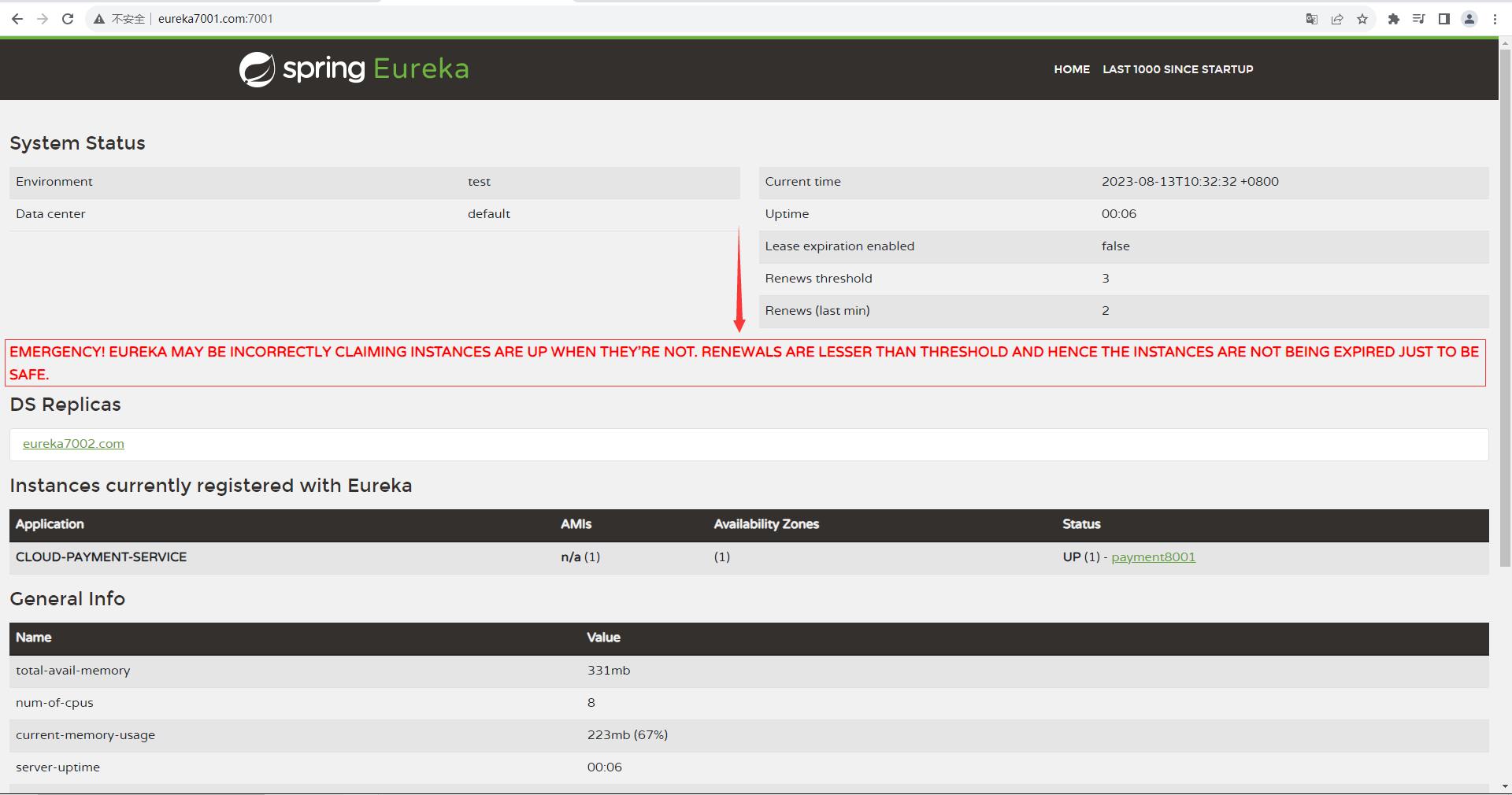Click the share page icon
The image size is (1512, 795).
pos(1337,19)
